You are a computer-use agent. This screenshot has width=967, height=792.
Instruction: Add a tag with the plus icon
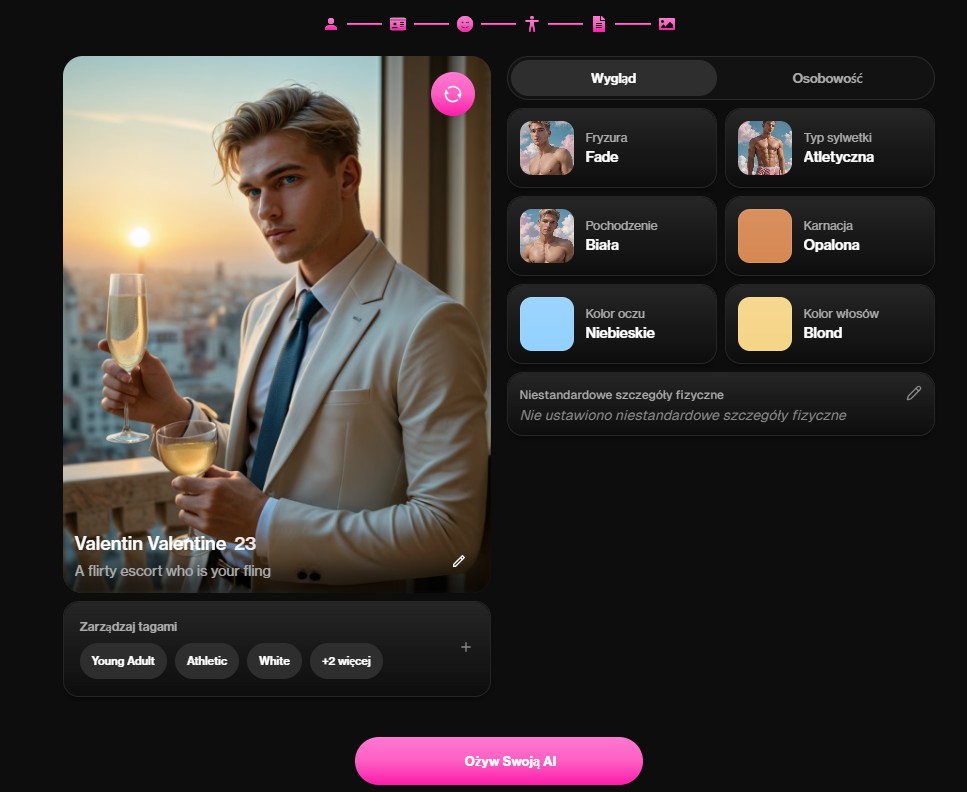point(466,647)
